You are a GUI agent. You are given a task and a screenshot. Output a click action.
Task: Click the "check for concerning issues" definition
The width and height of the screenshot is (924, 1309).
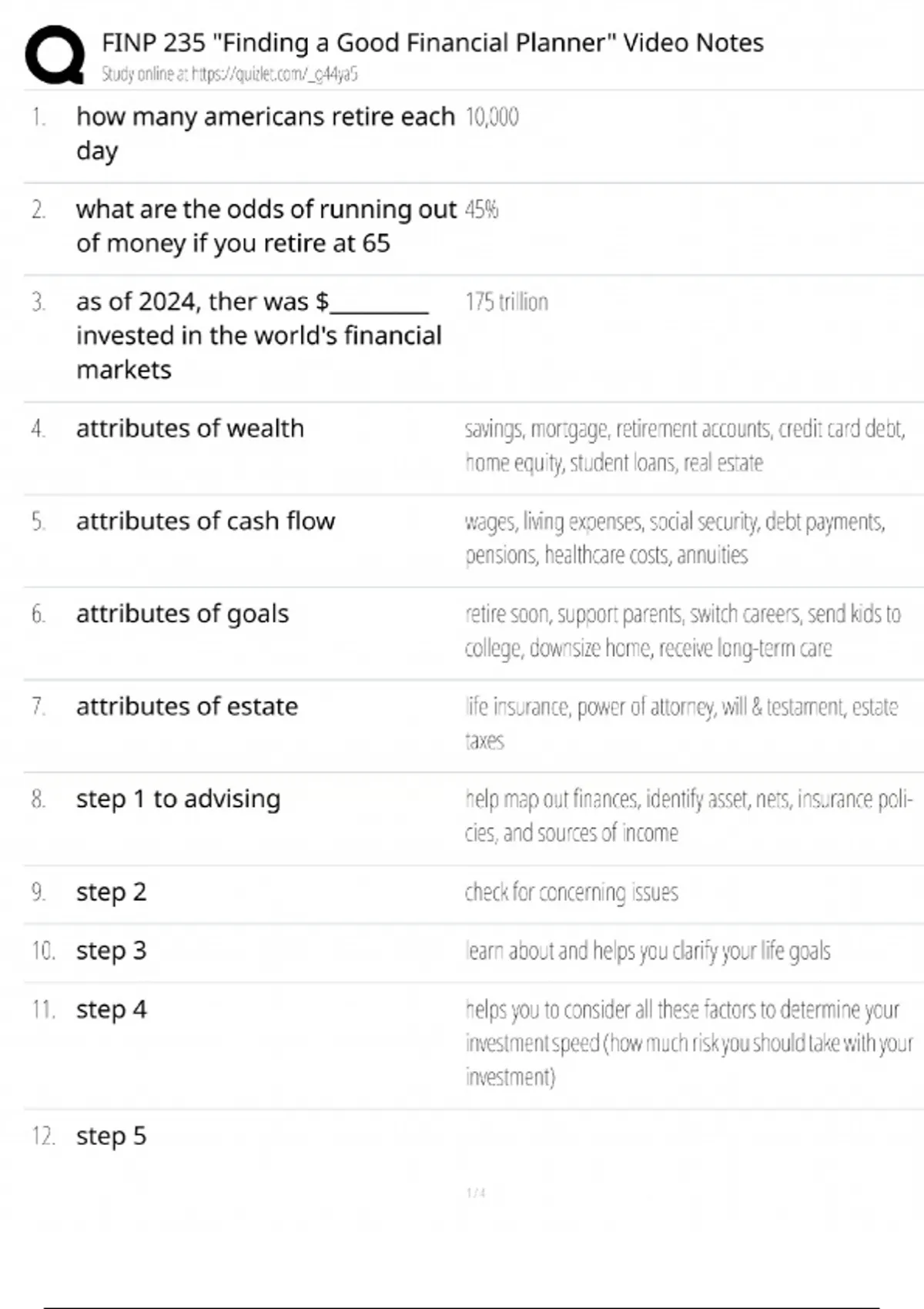pos(571,892)
